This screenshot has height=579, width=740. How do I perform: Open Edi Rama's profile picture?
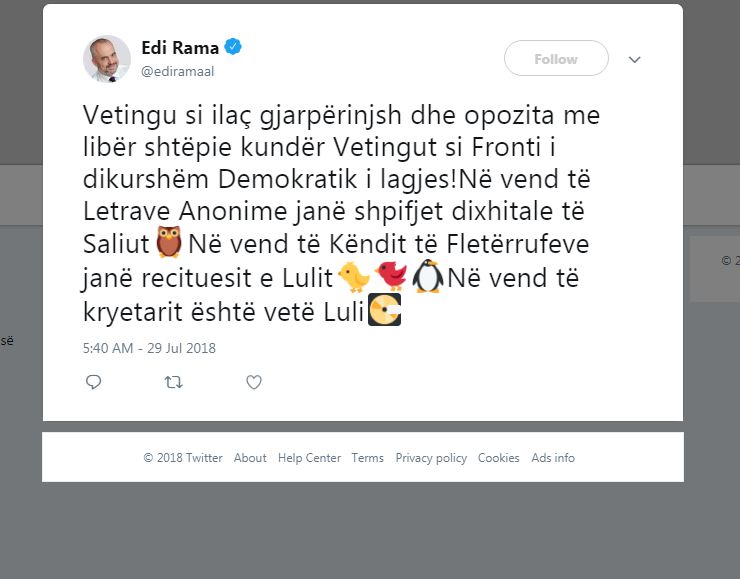click(x=107, y=59)
